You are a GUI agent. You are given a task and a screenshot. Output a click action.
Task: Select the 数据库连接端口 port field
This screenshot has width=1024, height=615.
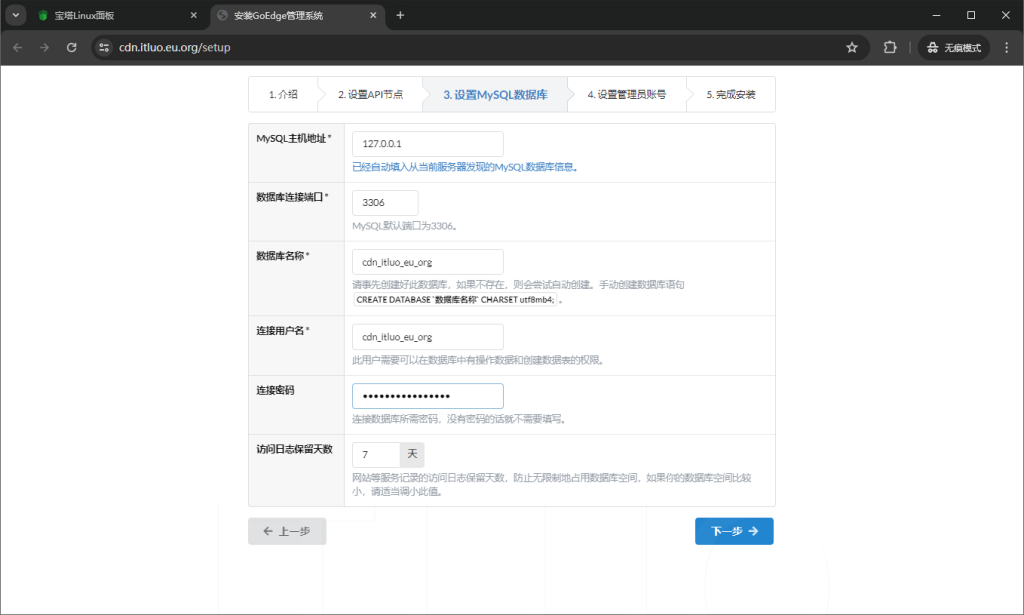pyautogui.click(x=385, y=202)
